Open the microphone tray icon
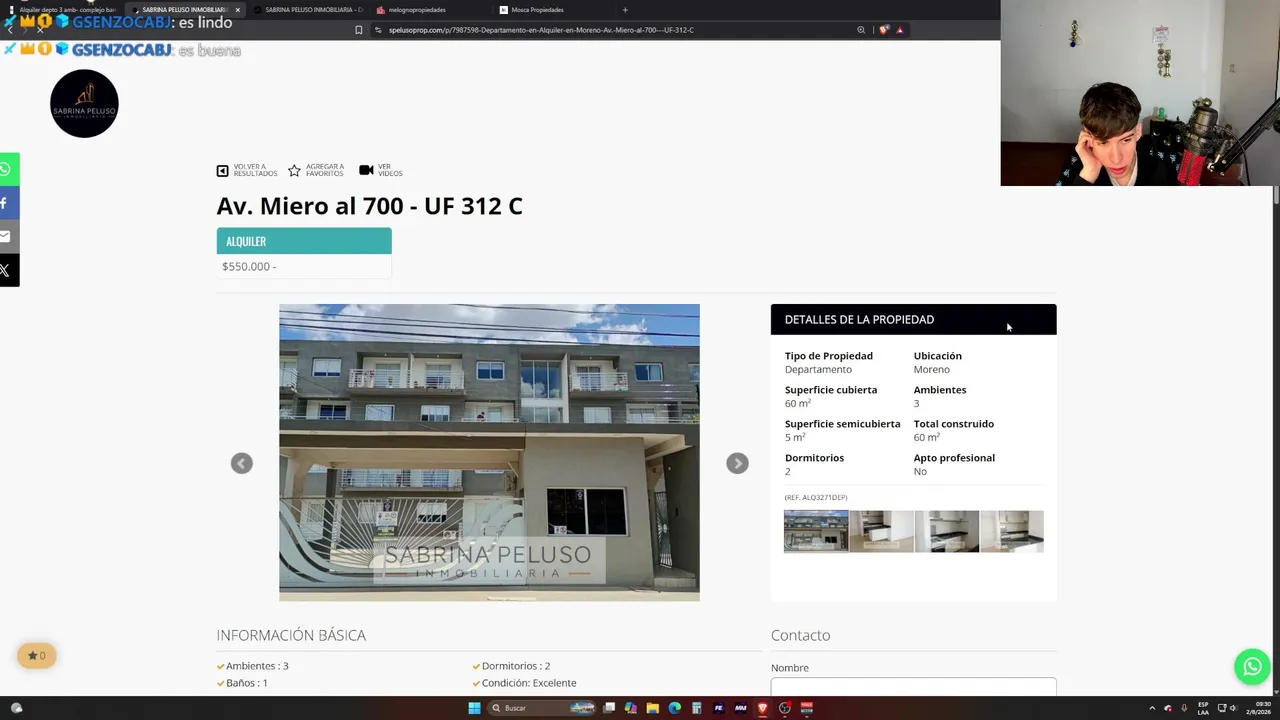Image resolution: width=1280 pixels, height=720 pixels. (1184, 708)
